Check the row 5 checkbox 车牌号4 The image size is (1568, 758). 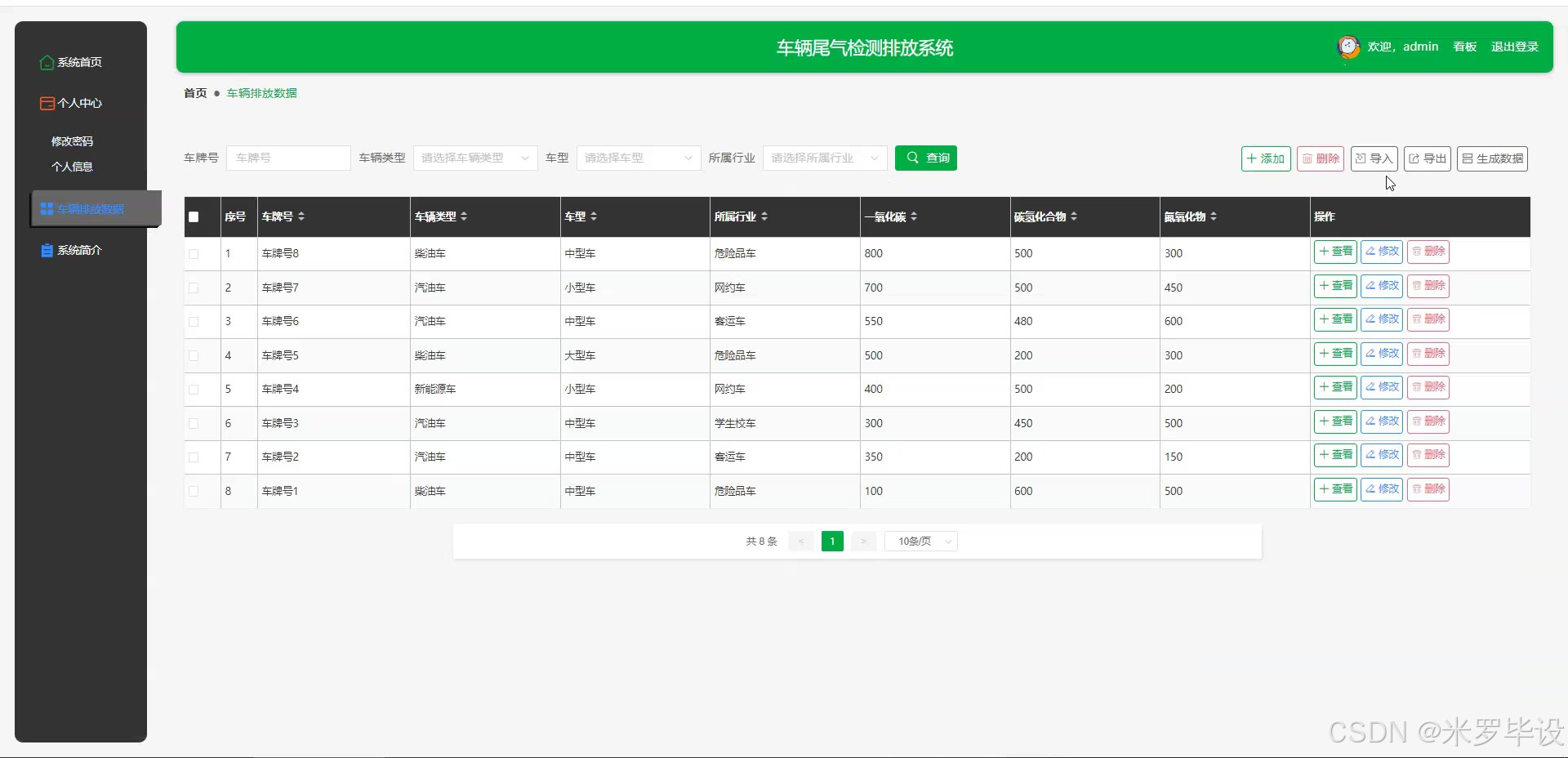tap(194, 390)
